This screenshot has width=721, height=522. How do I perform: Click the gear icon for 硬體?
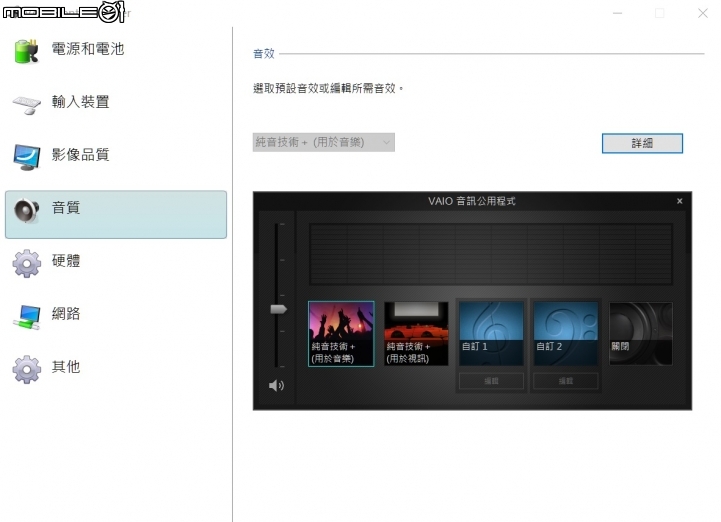coord(26,264)
